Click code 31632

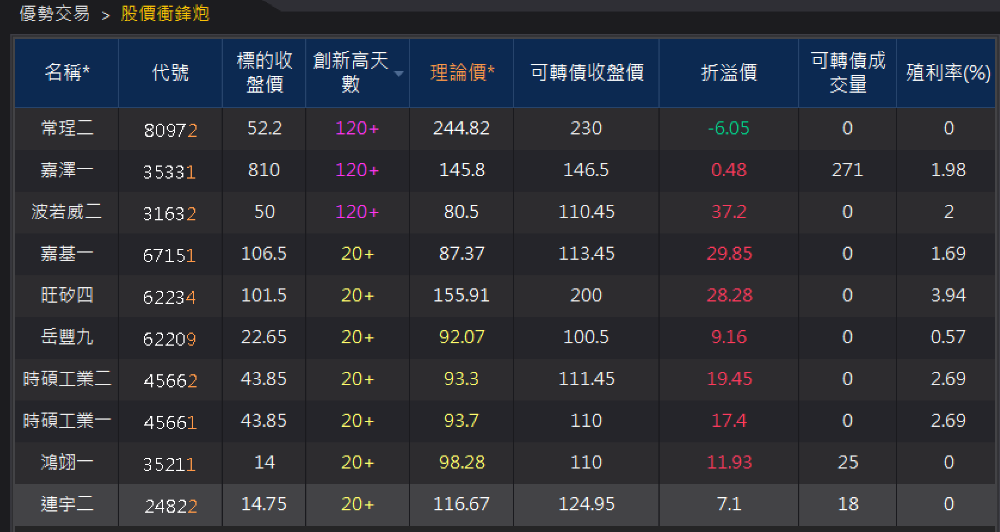170,214
